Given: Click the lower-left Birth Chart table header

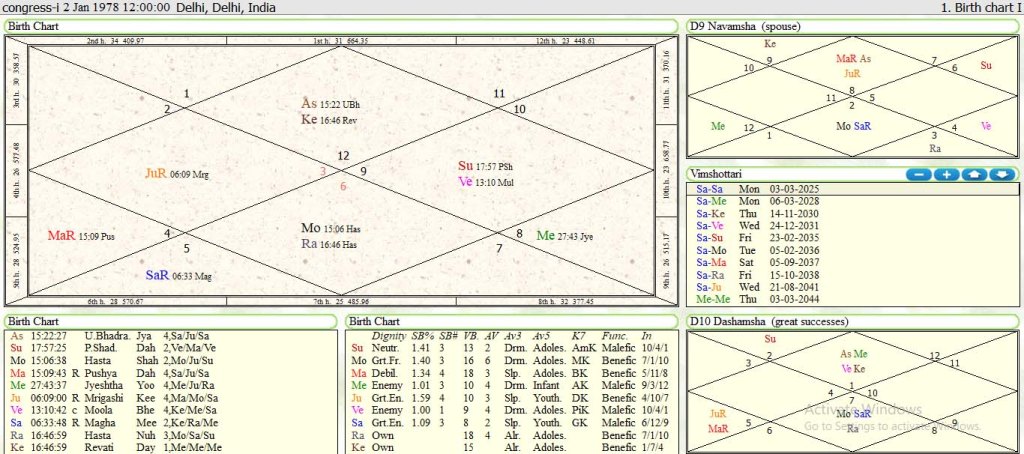Looking at the screenshot, I should pyautogui.click(x=35, y=321).
